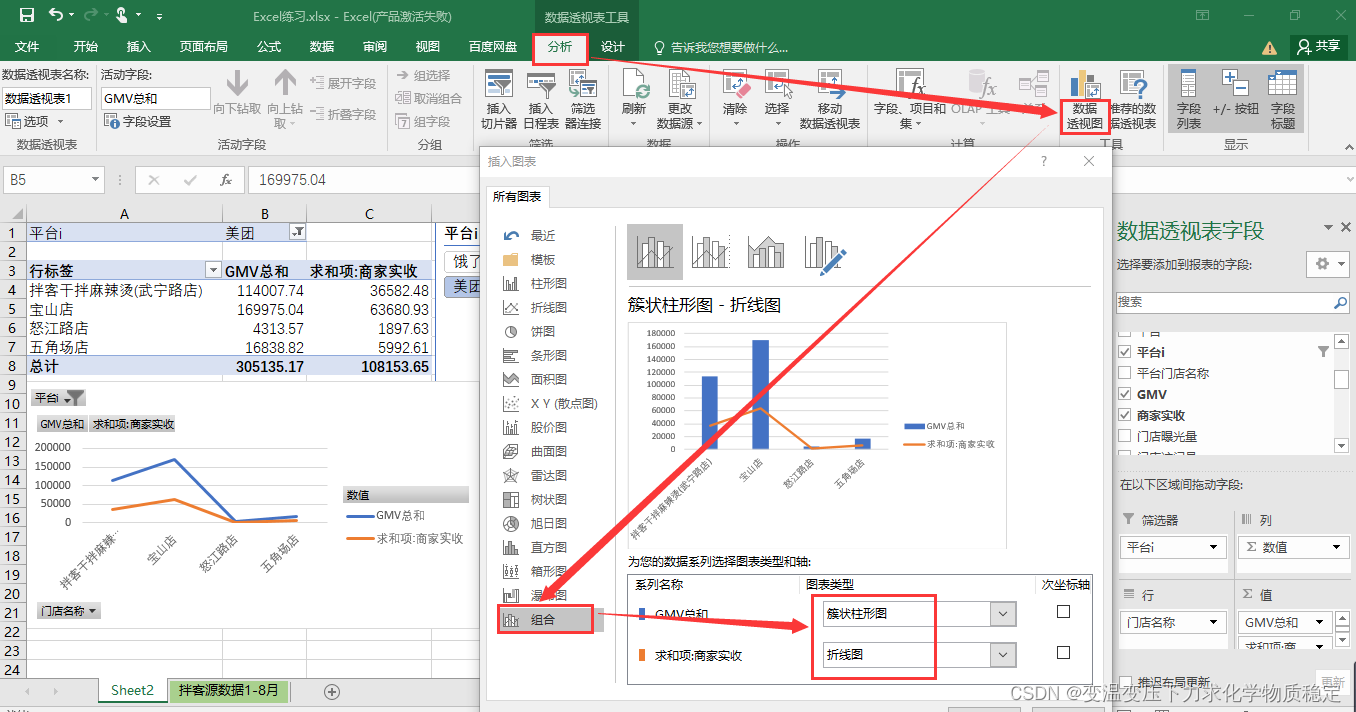Click the PivotTable name input field

pos(47,98)
